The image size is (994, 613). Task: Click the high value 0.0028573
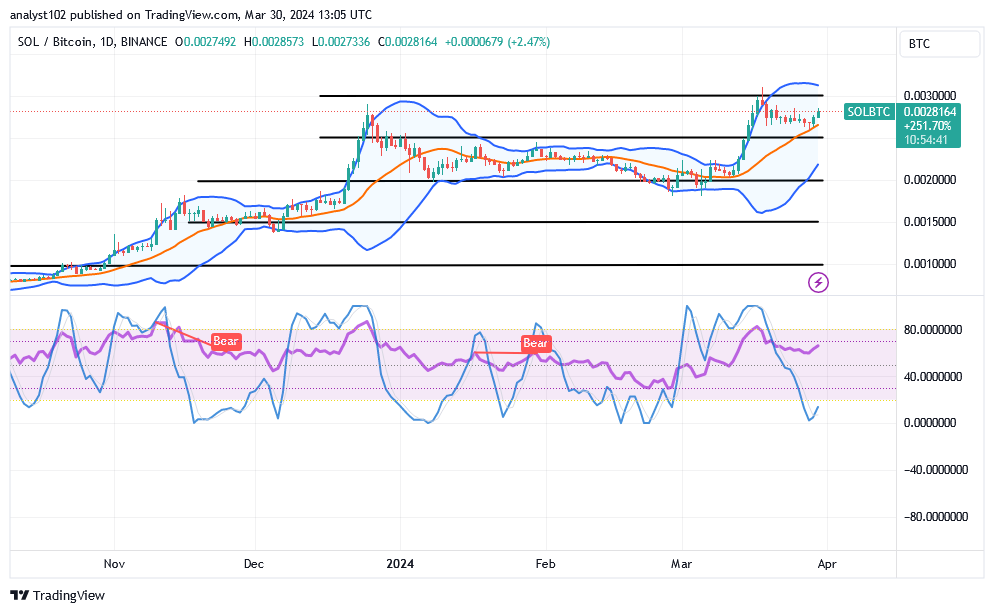pos(278,42)
